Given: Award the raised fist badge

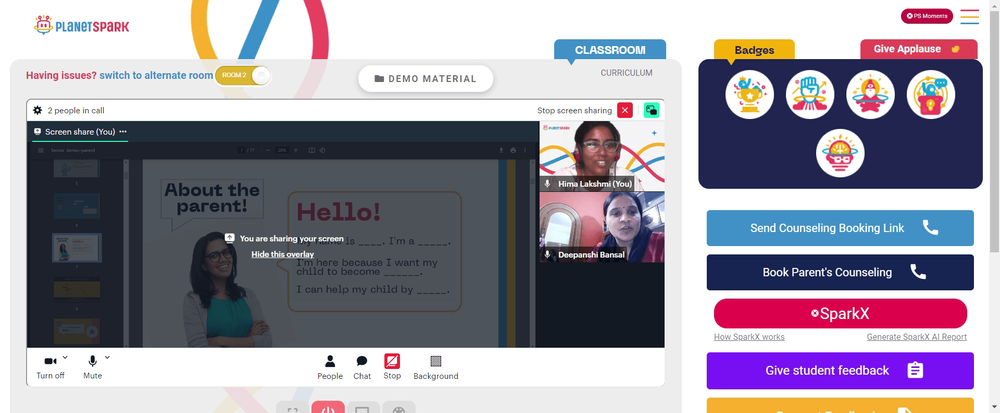Looking at the screenshot, I should [x=810, y=94].
